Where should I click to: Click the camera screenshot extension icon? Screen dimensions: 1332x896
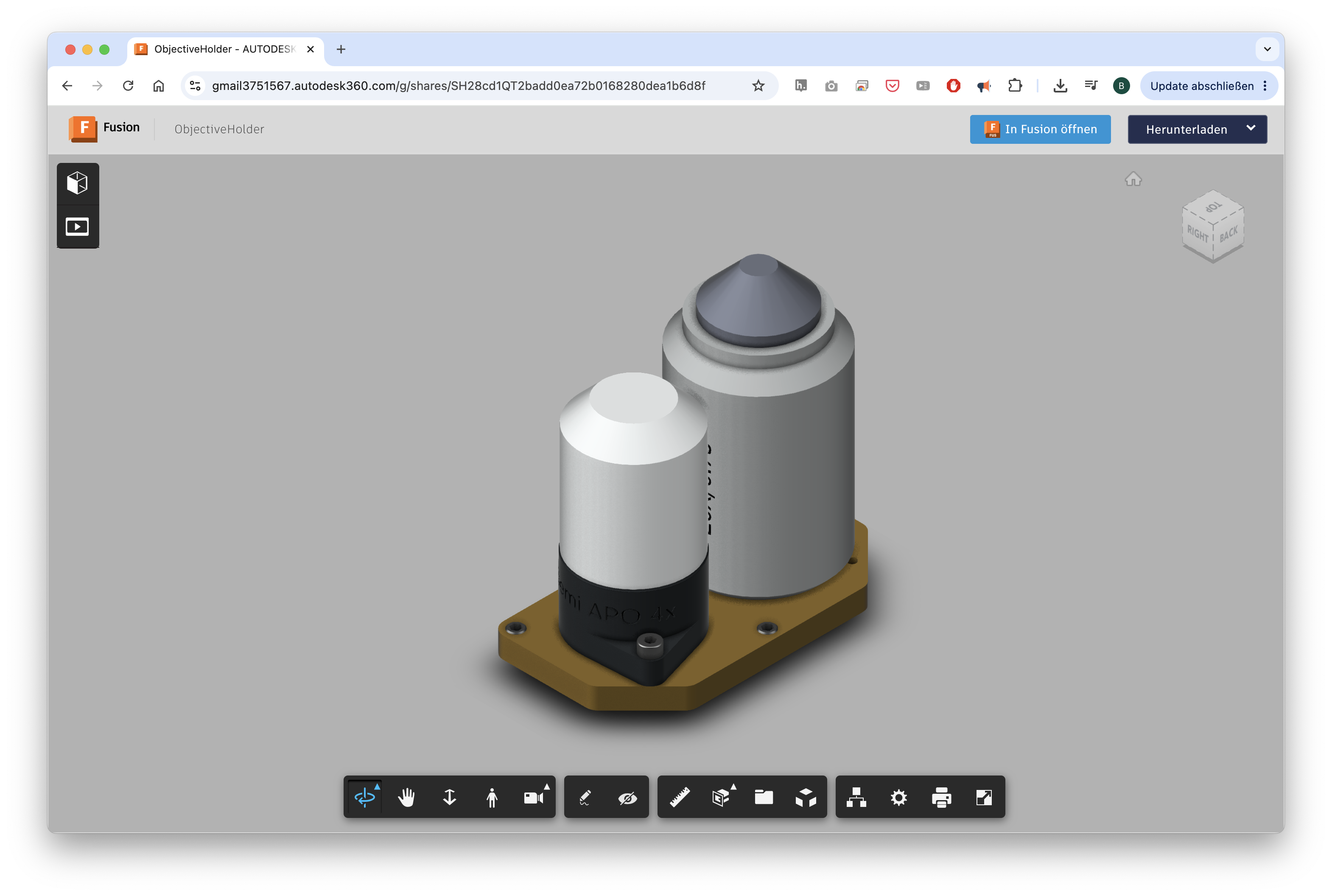(x=831, y=86)
